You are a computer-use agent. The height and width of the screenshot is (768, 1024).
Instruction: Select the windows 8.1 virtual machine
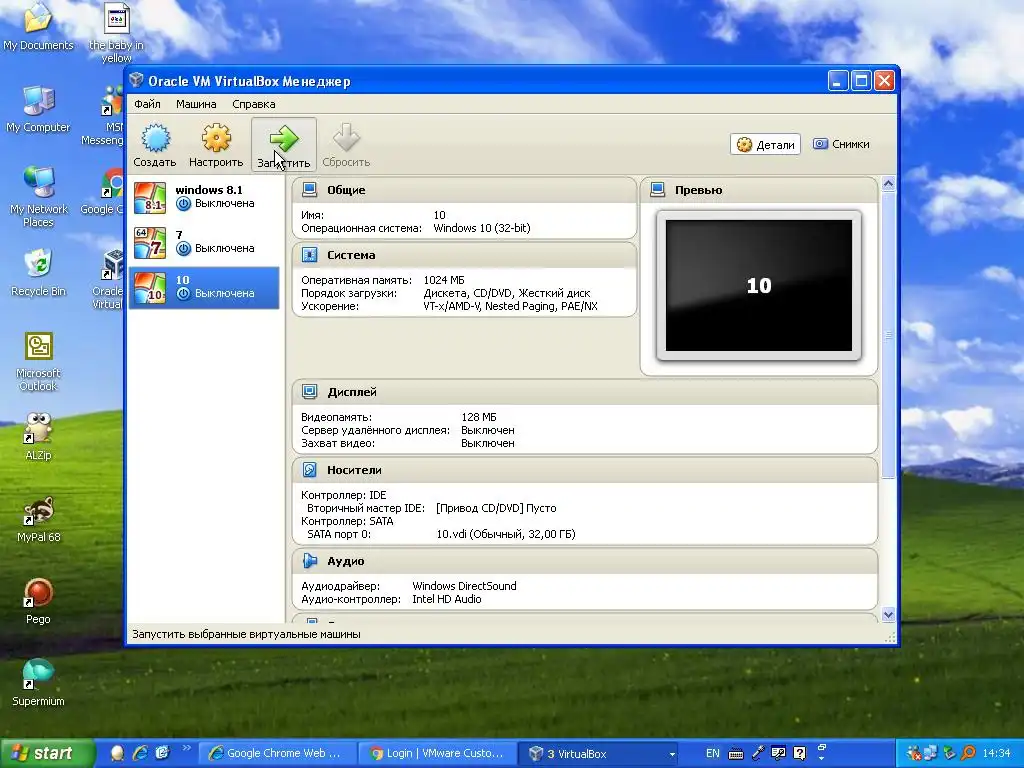click(204, 197)
